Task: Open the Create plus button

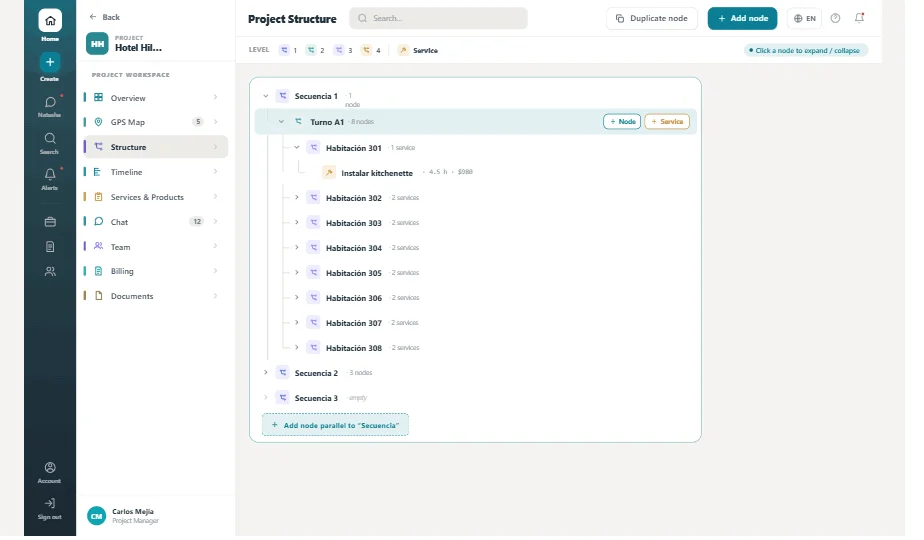Action: pyautogui.click(x=50, y=62)
